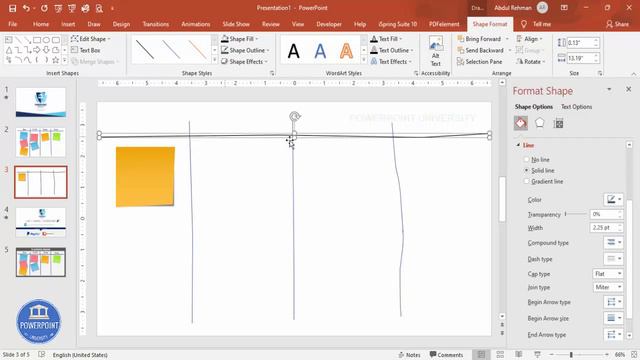Image resolution: width=640 pixels, height=360 pixels.
Task: Collapse the Line section expander
Action: coord(518,145)
